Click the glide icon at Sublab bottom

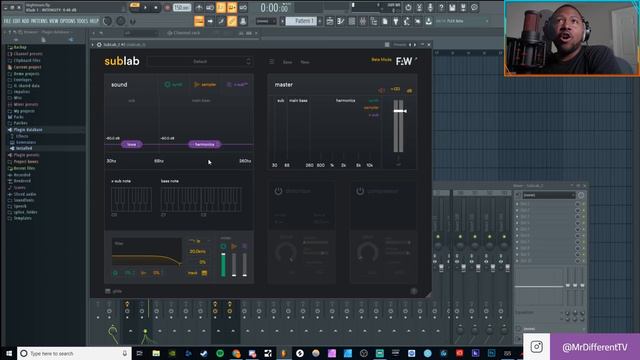pos(108,291)
